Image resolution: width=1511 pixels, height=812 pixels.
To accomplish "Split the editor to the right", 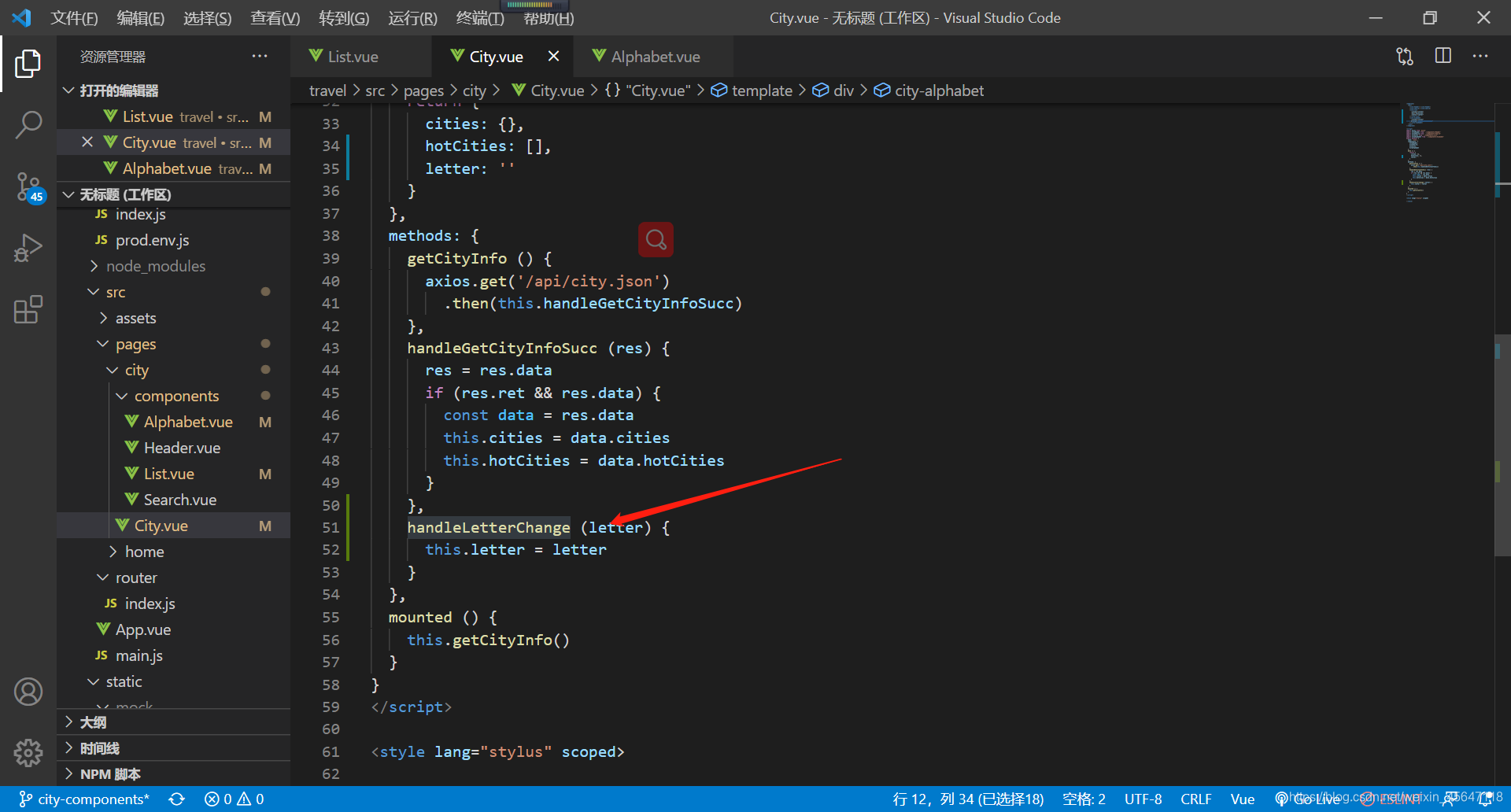I will click(x=1443, y=57).
